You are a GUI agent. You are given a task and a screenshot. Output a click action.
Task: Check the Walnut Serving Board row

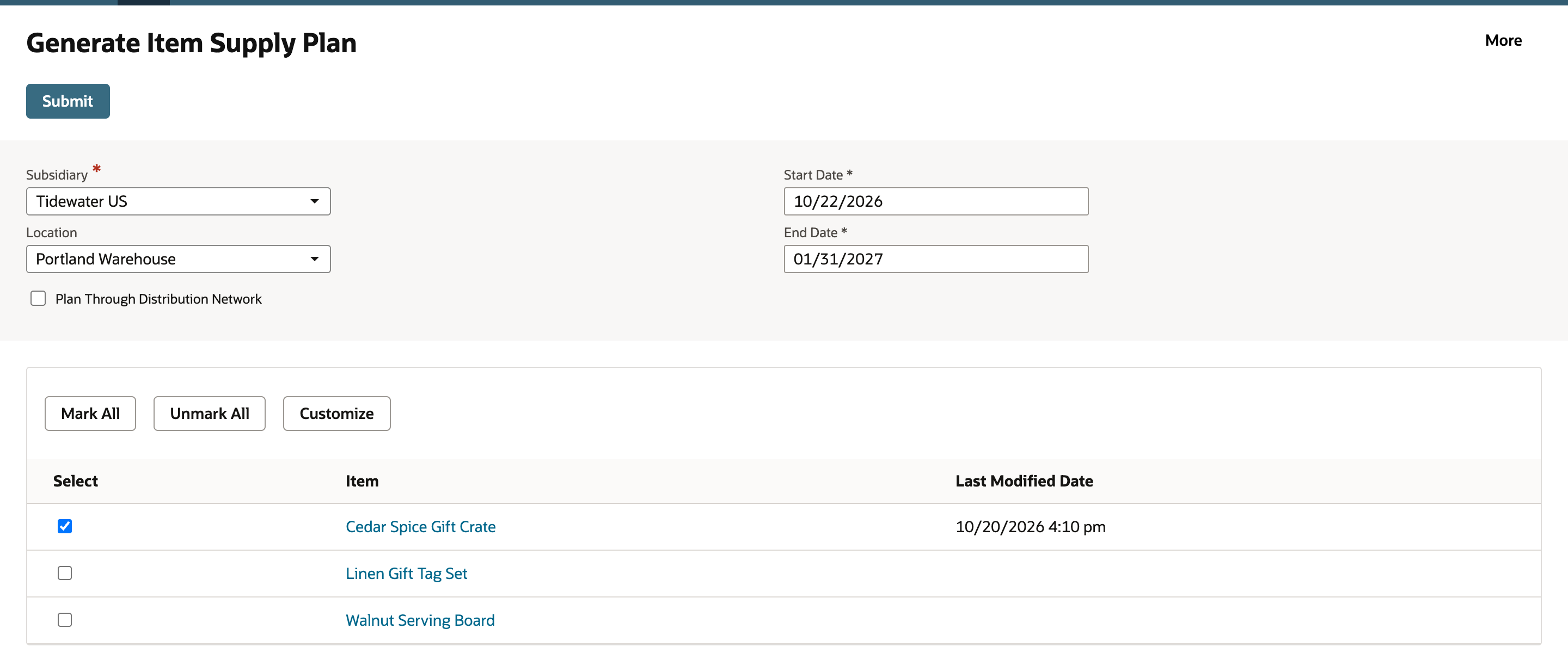click(65, 620)
